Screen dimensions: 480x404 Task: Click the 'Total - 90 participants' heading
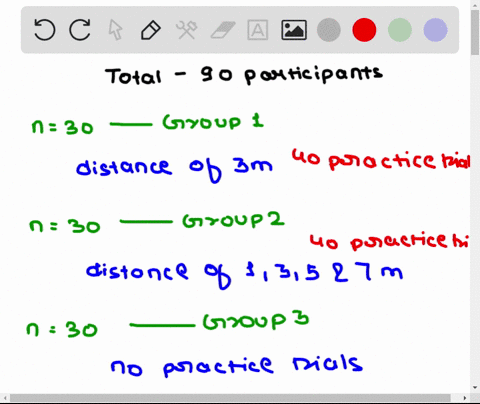point(244,75)
